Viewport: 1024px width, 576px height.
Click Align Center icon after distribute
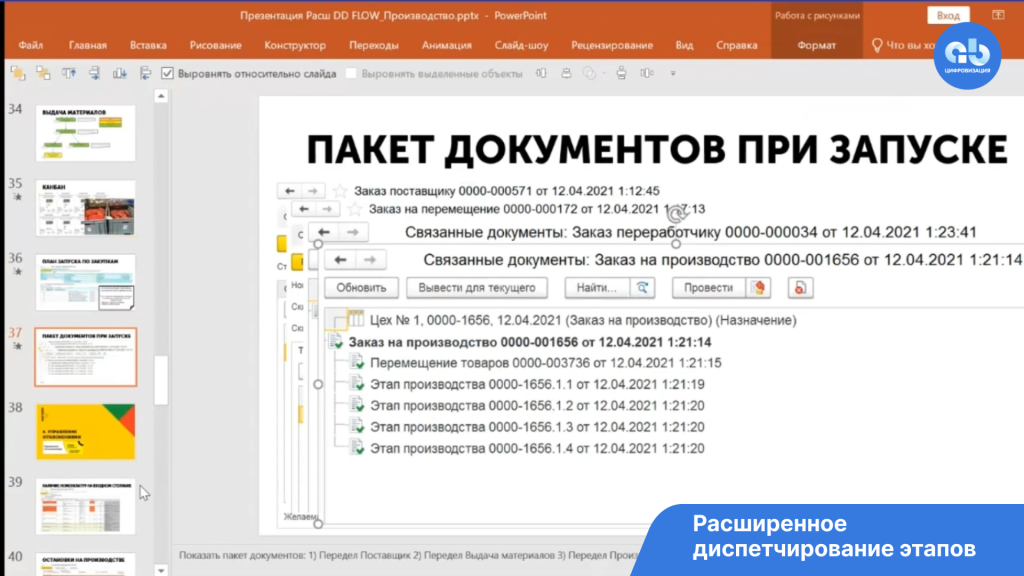click(566, 73)
